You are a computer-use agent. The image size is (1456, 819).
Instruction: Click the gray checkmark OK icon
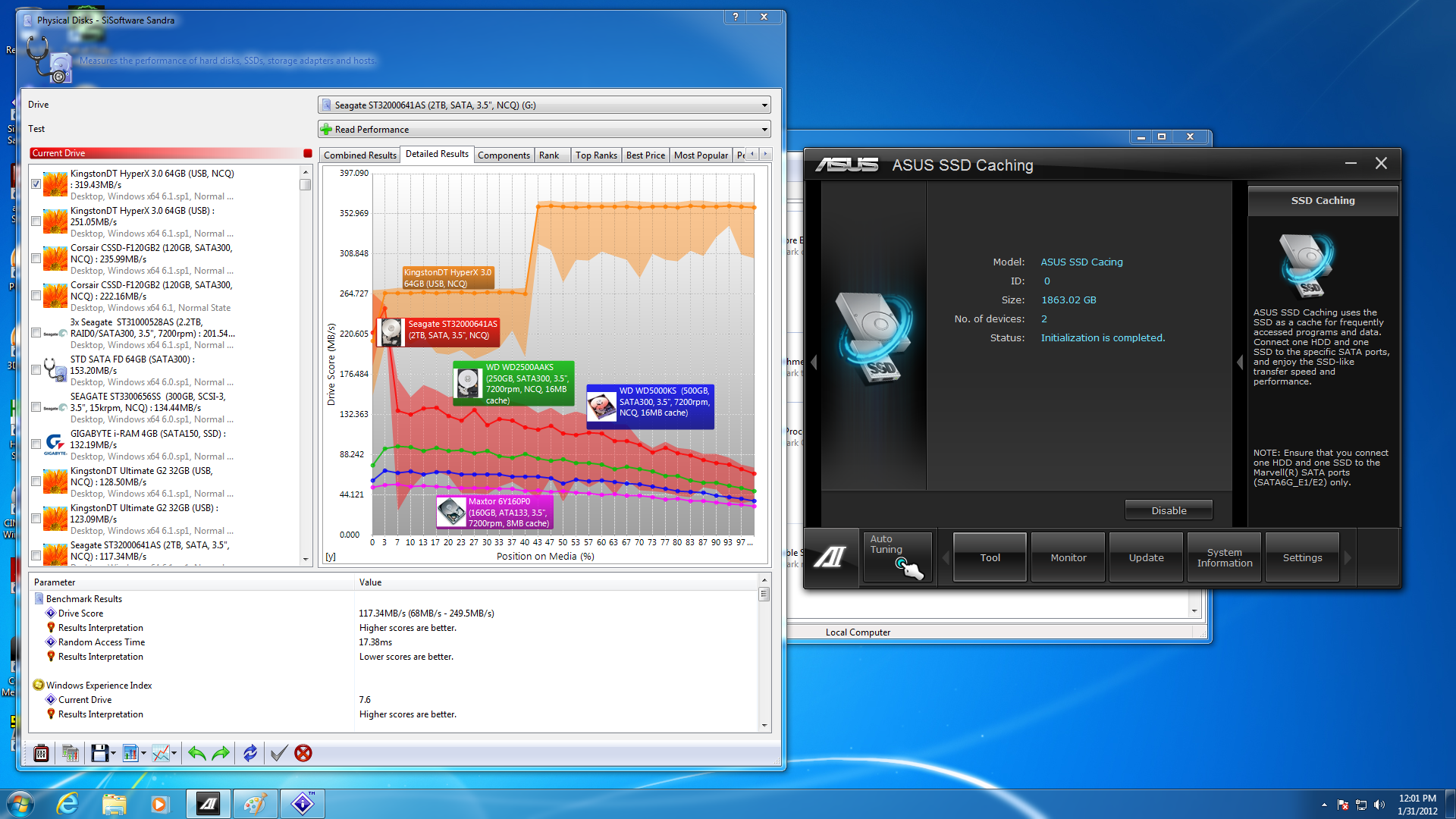[x=278, y=753]
